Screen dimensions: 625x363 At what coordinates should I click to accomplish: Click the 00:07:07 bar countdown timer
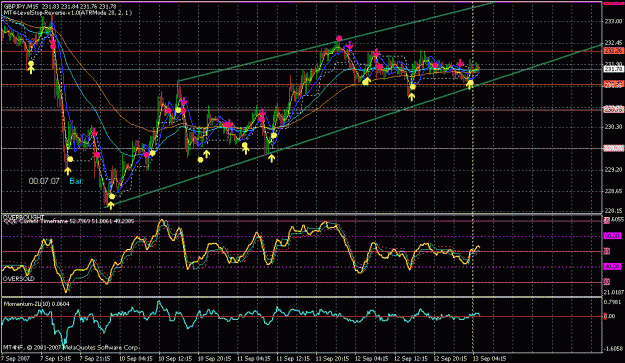coord(44,181)
